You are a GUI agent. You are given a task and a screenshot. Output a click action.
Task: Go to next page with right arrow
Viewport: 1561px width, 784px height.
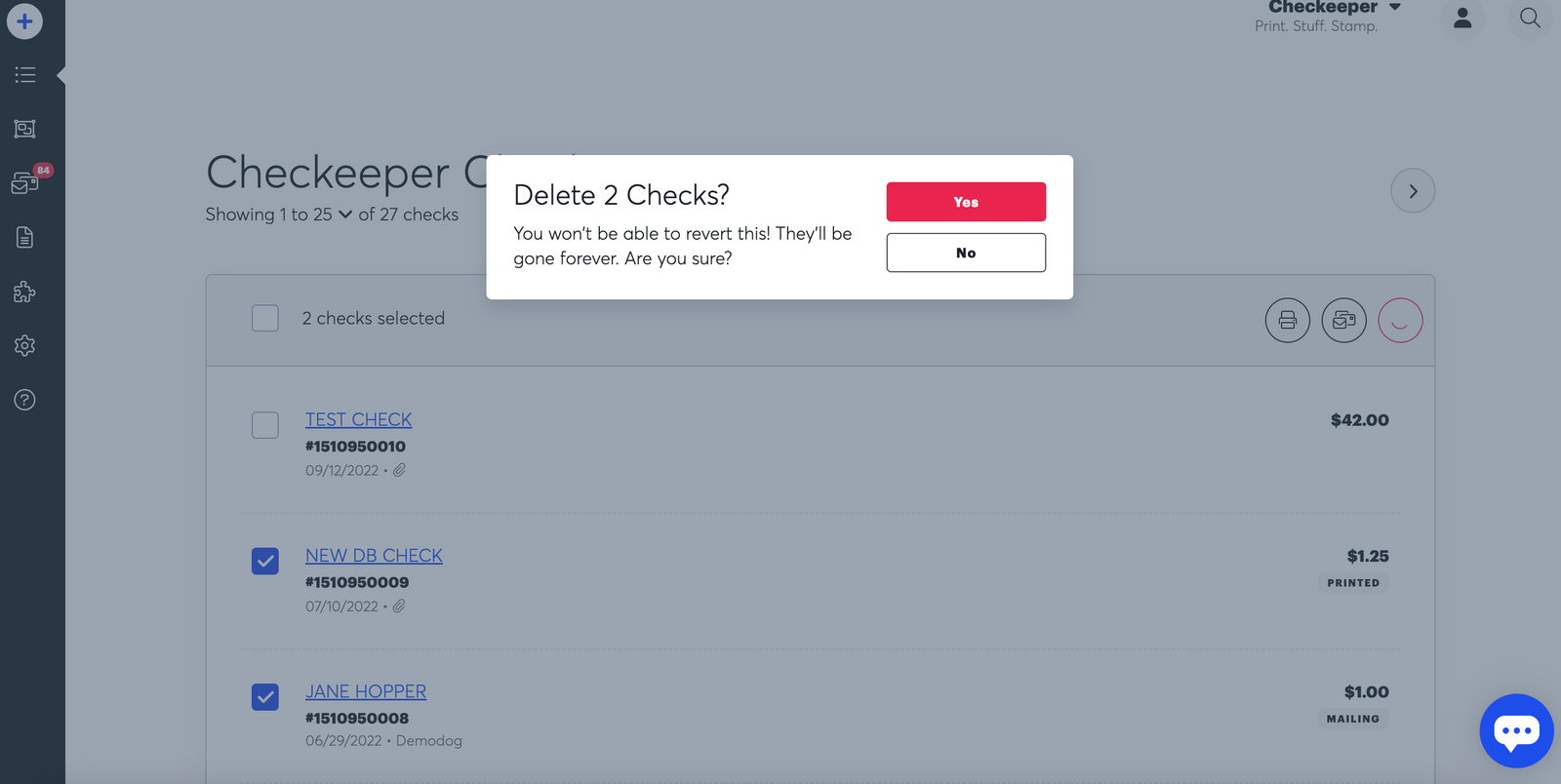[x=1413, y=191]
